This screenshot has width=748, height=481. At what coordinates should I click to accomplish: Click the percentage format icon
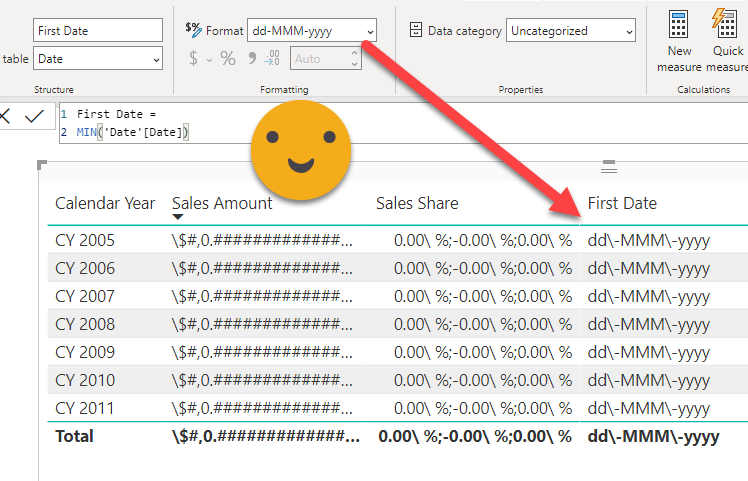[228, 59]
